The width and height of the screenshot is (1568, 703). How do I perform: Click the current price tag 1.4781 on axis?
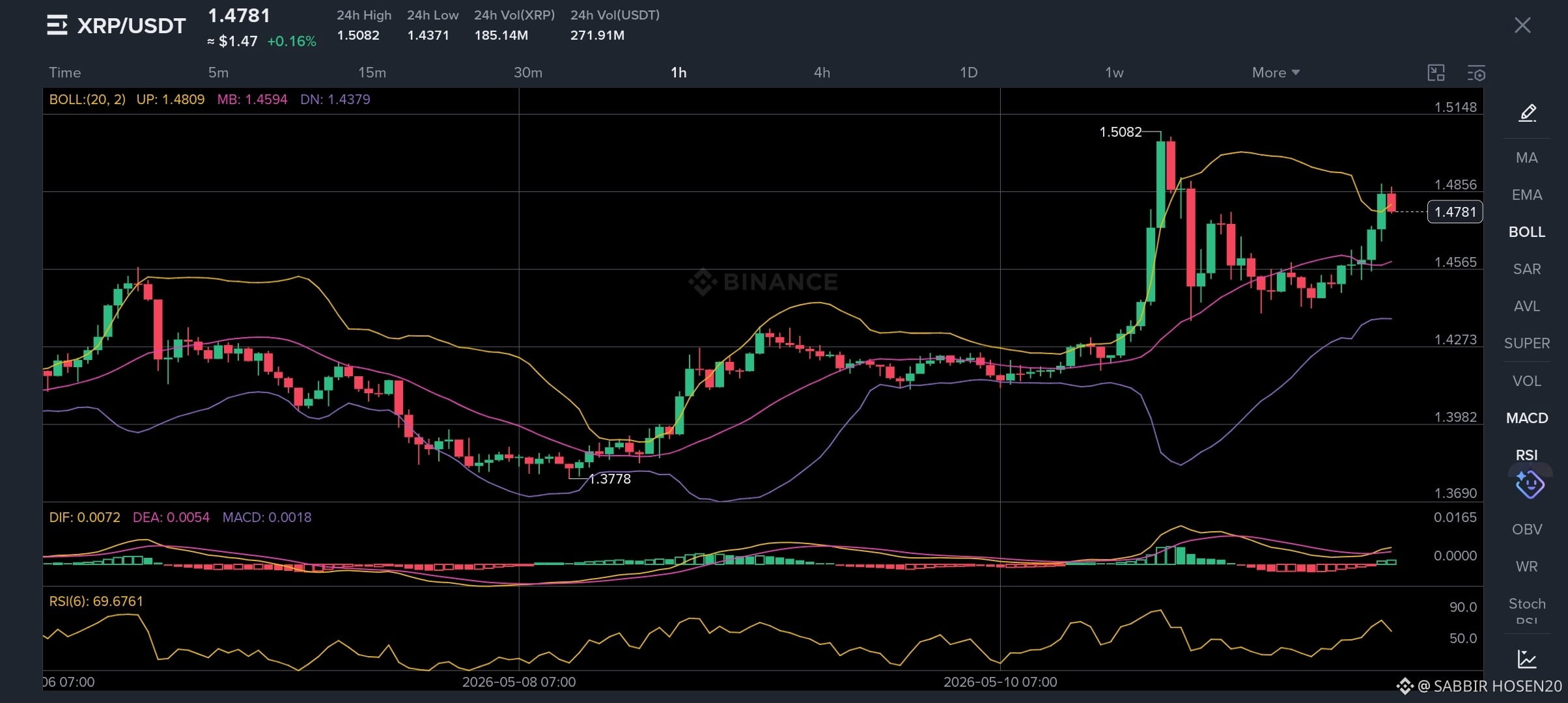[1455, 212]
